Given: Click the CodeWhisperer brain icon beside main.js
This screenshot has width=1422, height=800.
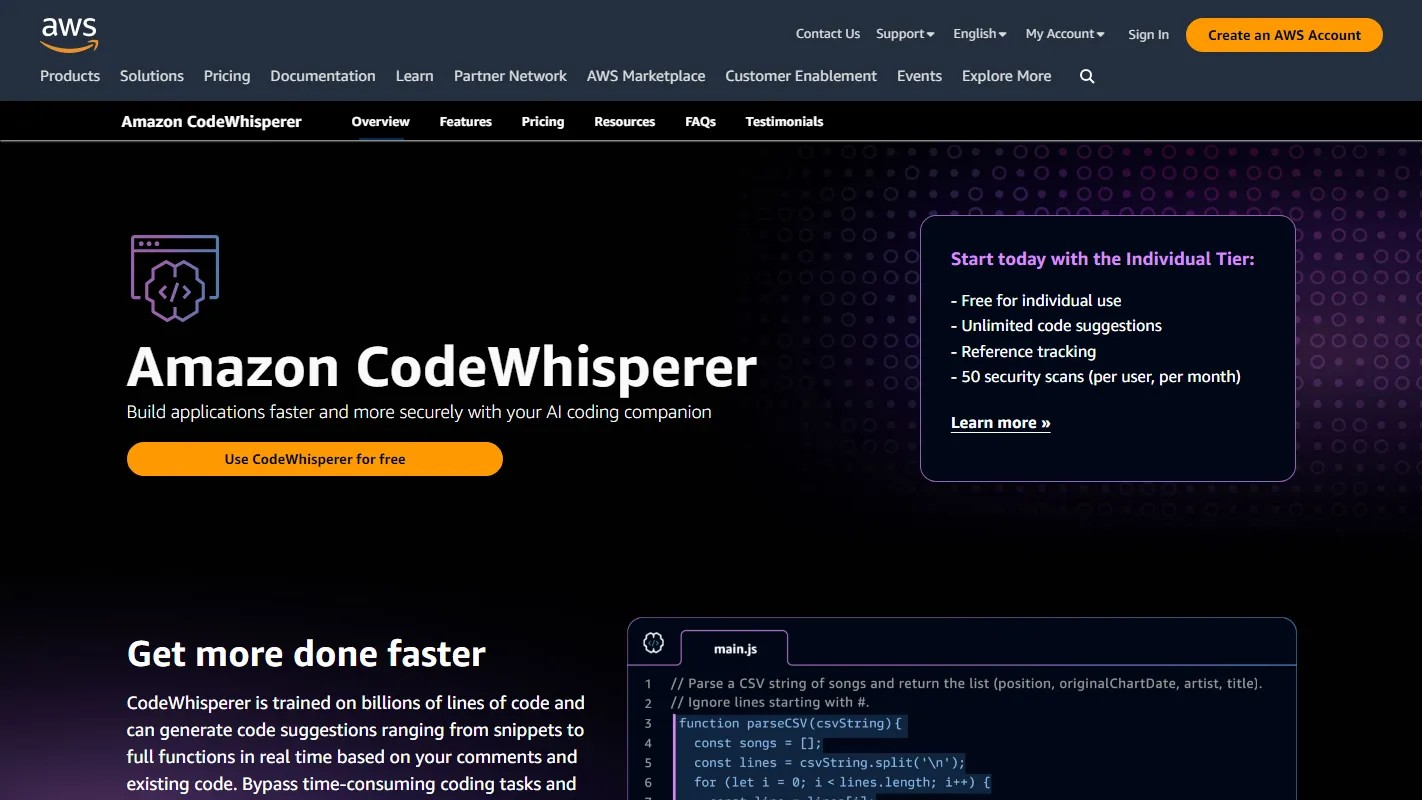Looking at the screenshot, I should click(654, 644).
